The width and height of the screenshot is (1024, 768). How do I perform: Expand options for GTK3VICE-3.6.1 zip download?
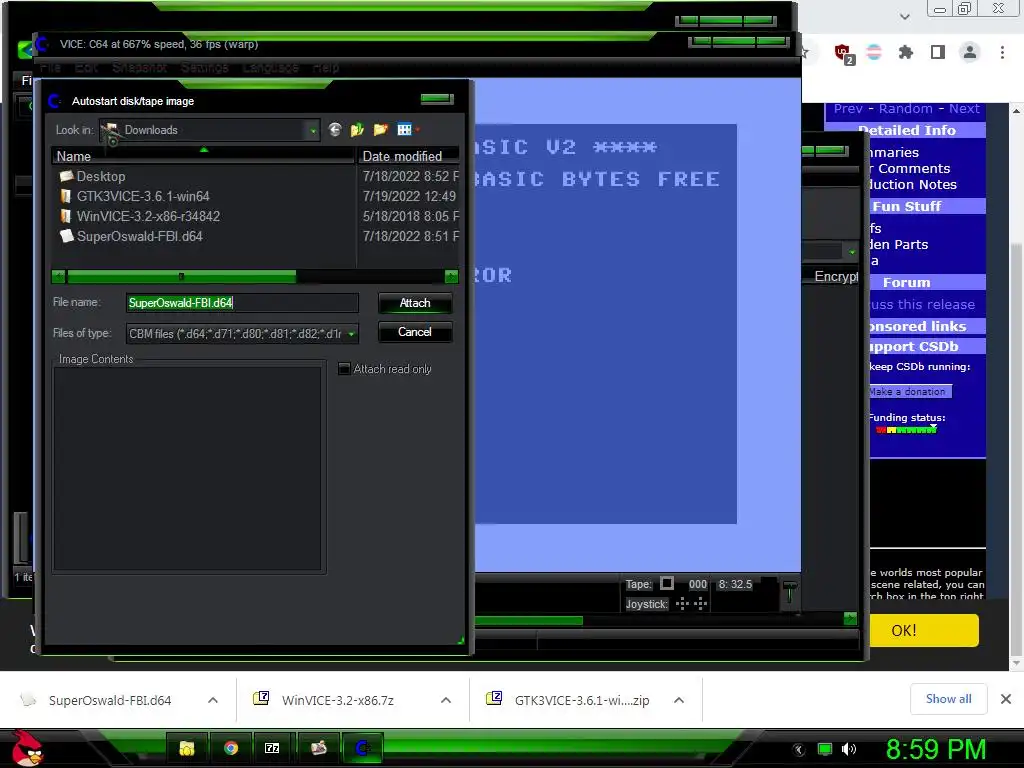click(679, 699)
